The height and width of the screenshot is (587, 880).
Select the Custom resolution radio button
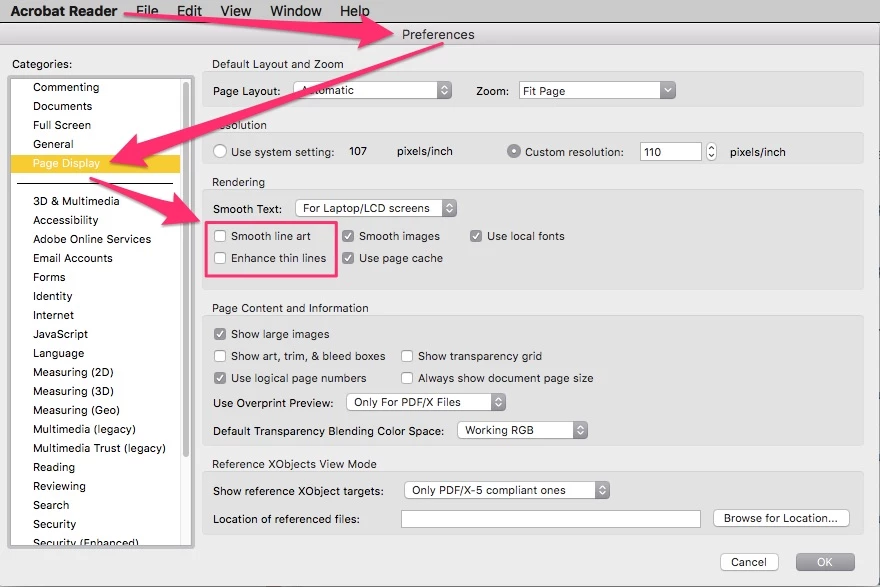[x=514, y=152]
